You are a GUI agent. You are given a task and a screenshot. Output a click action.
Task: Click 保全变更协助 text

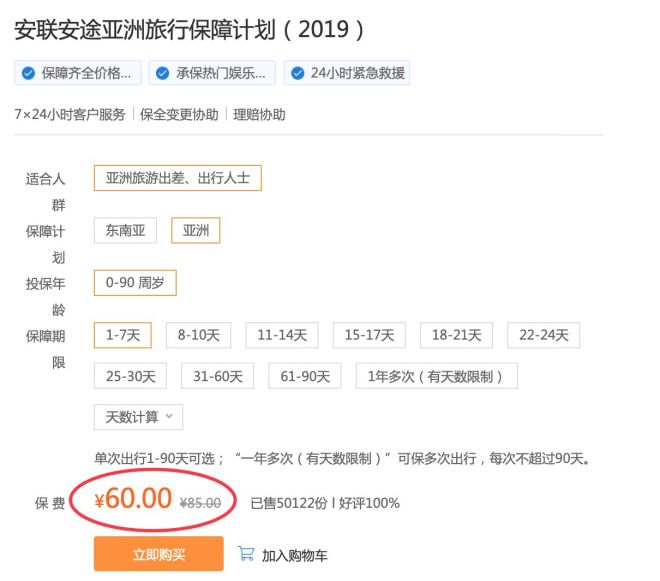point(179,115)
